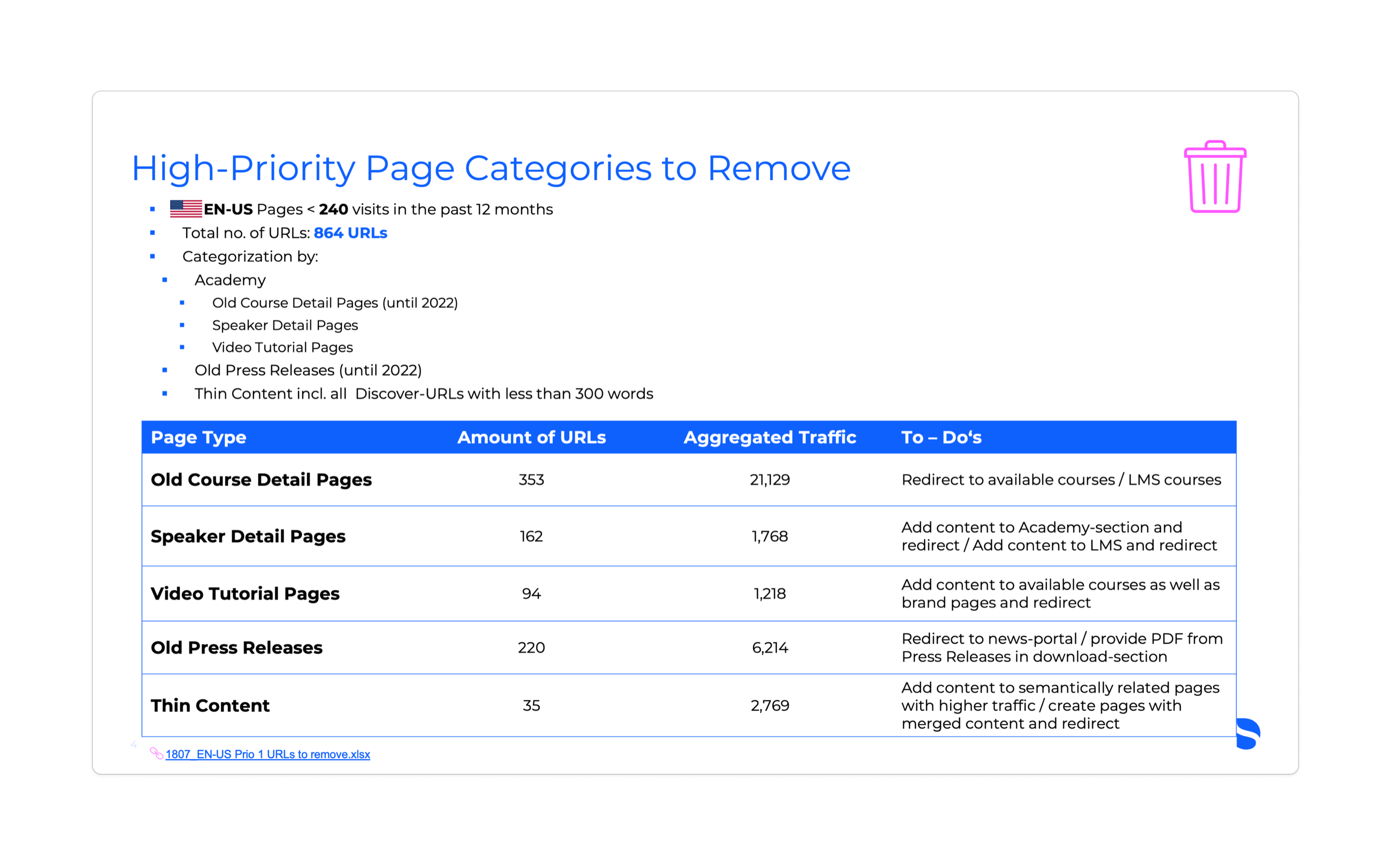The height and width of the screenshot is (868, 1391).
Task: Click the blue S logo
Action: point(1248,733)
